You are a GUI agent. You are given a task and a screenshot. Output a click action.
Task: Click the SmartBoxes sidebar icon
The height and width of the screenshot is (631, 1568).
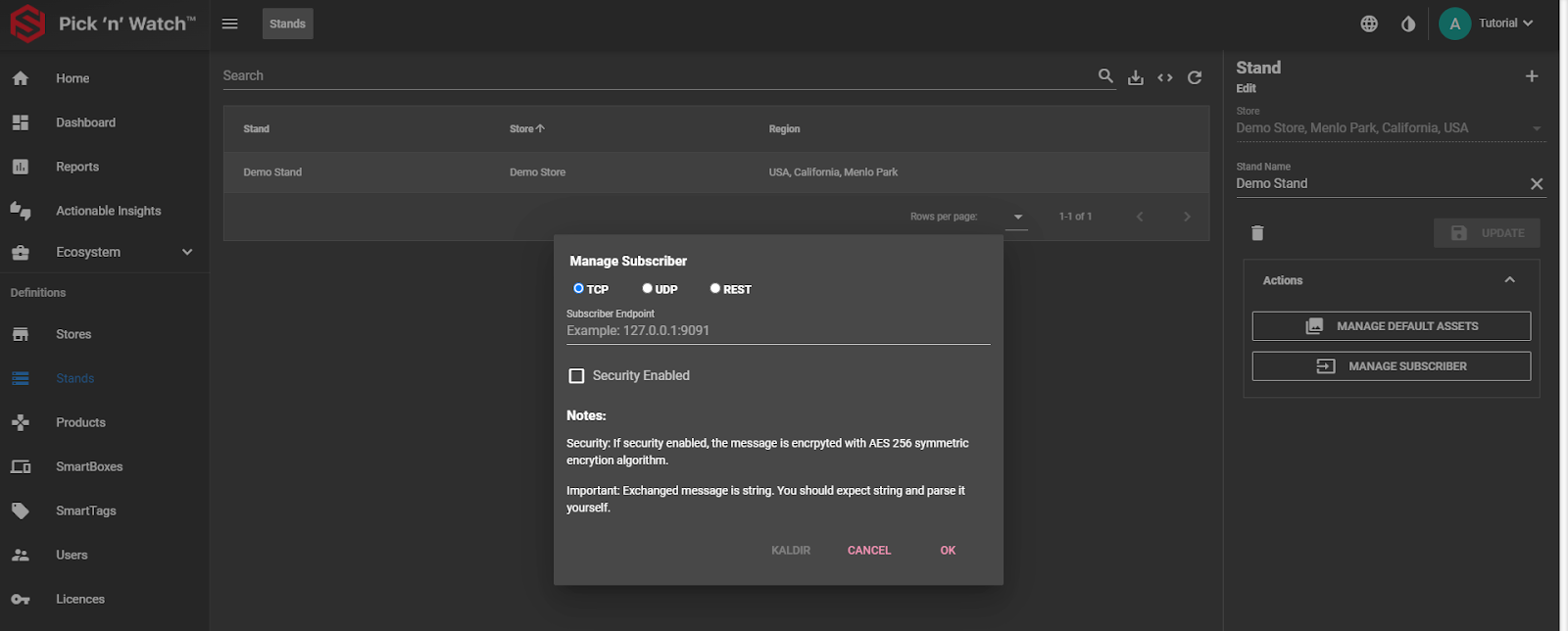click(21, 466)
